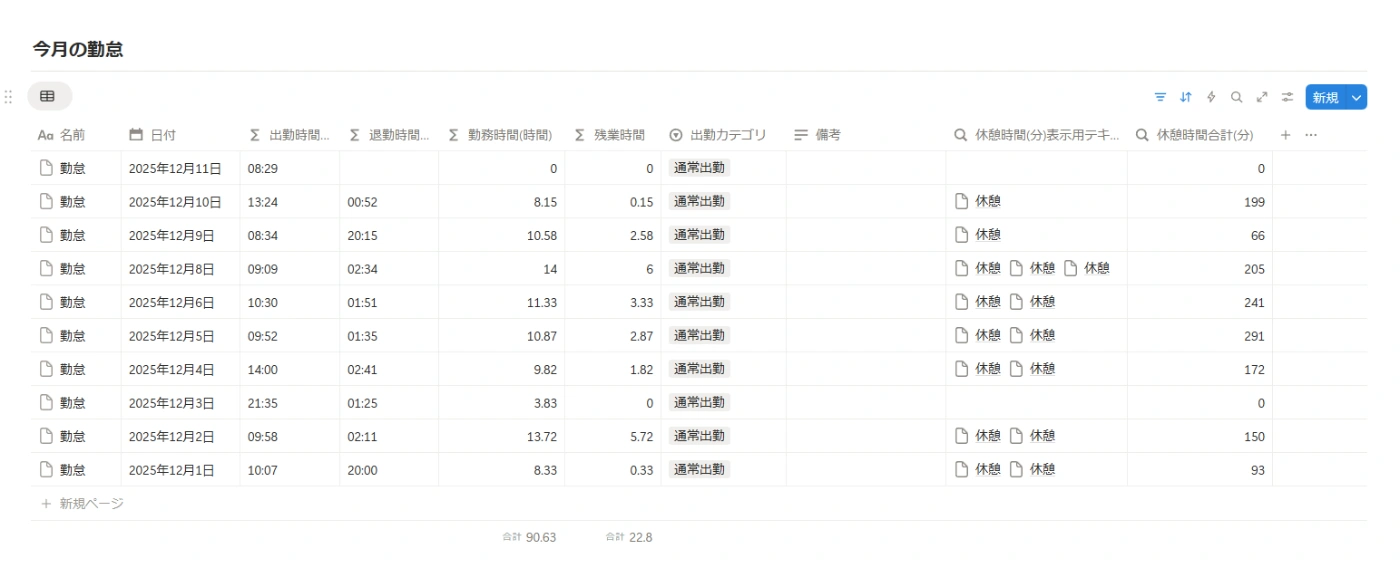Click the 合計 90.63 summary at table bottom
The width and height of the screenshot is (1400, 568).
(x=530, y=538)
